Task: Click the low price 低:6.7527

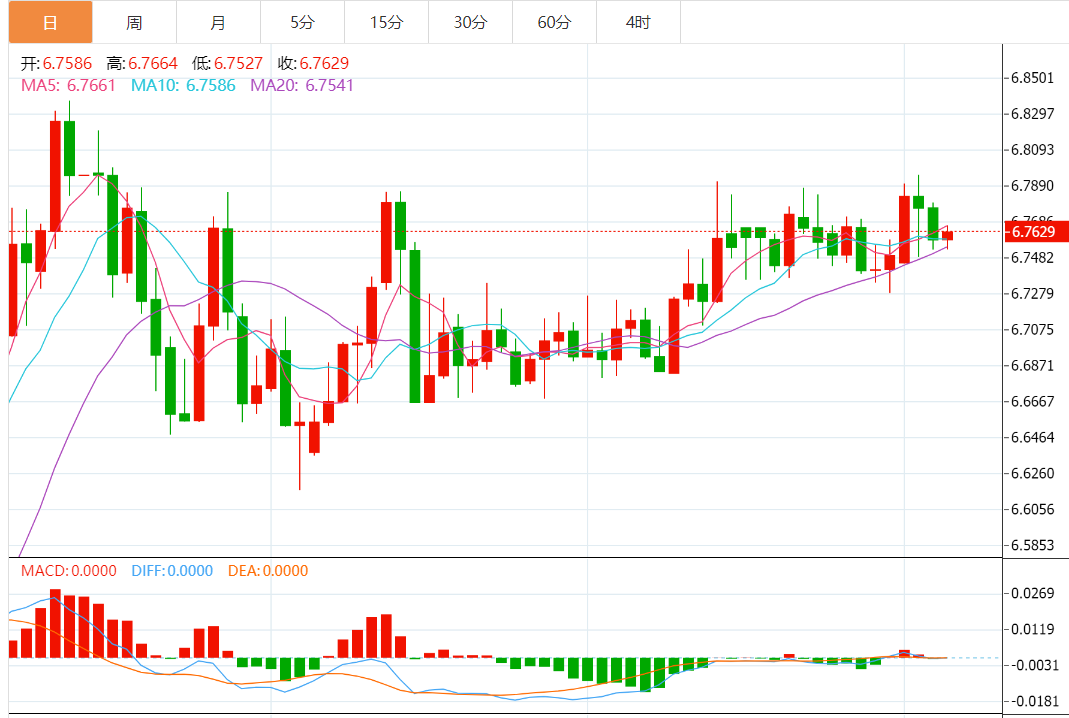Action: (227, 63)
